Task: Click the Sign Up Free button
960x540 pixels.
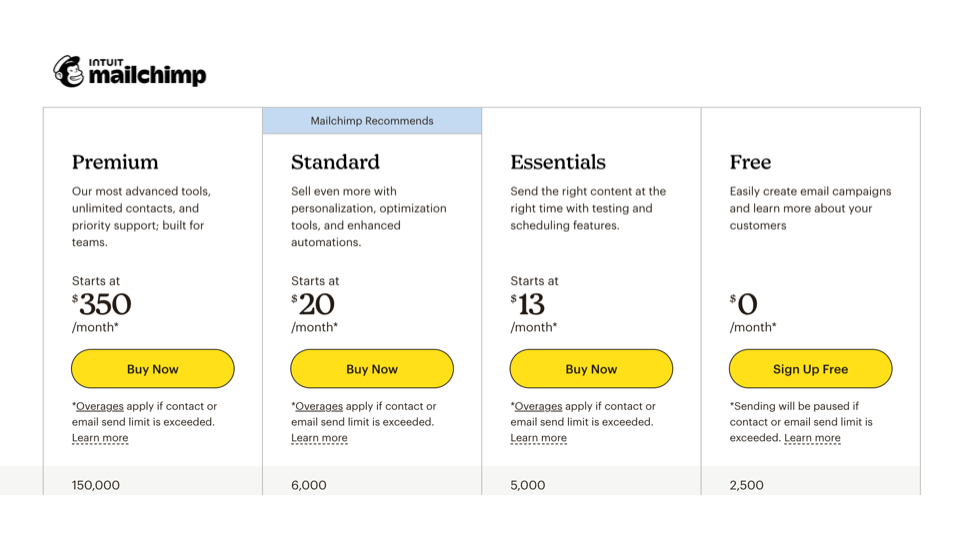Action: pos(810,369)
